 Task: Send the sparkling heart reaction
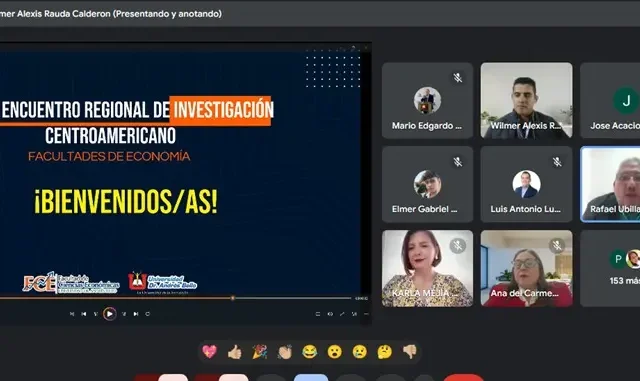coord(209,352)
